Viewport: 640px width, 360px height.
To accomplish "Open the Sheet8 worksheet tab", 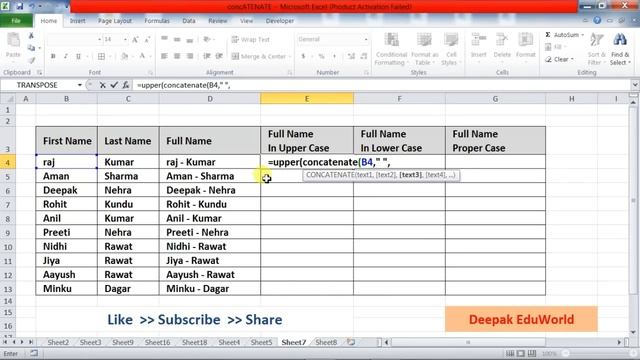I will click(326, 342).
